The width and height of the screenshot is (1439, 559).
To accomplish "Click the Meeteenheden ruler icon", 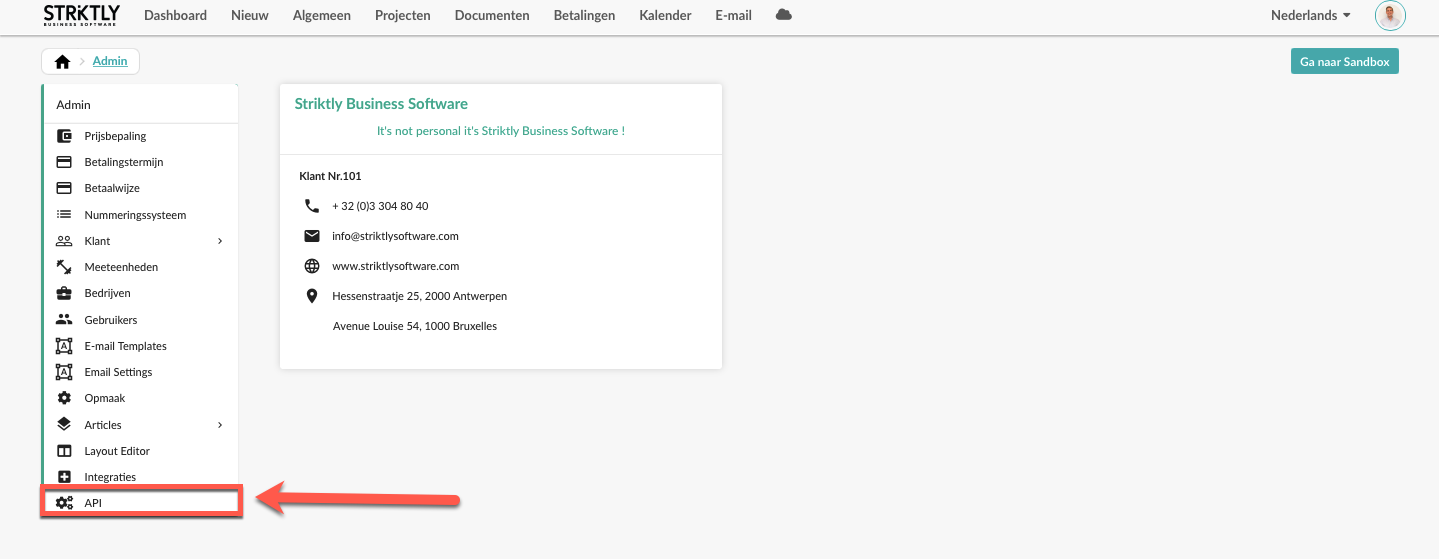I will pos(64,267).
